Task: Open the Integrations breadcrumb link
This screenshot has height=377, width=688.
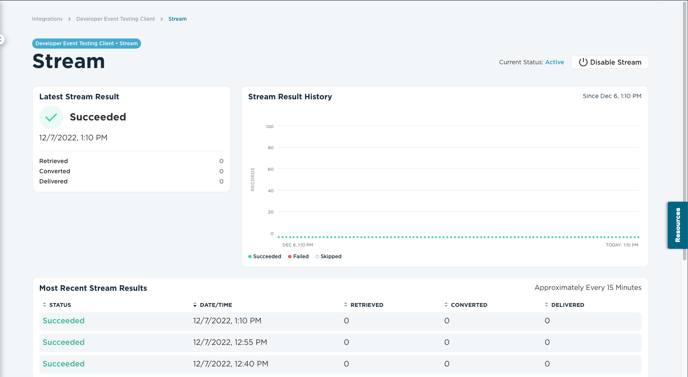Action: pyautogui.click(x=47, y=19)
